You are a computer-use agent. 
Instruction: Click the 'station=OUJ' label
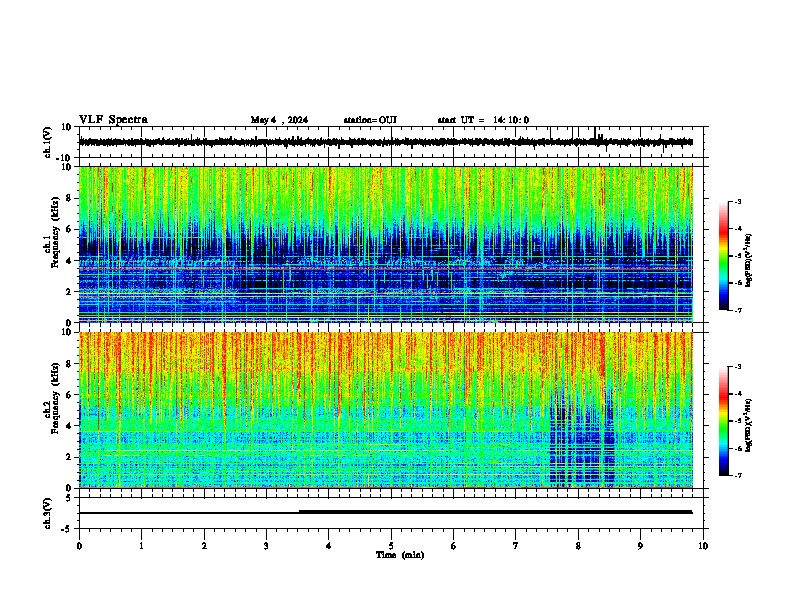[370, 120]
